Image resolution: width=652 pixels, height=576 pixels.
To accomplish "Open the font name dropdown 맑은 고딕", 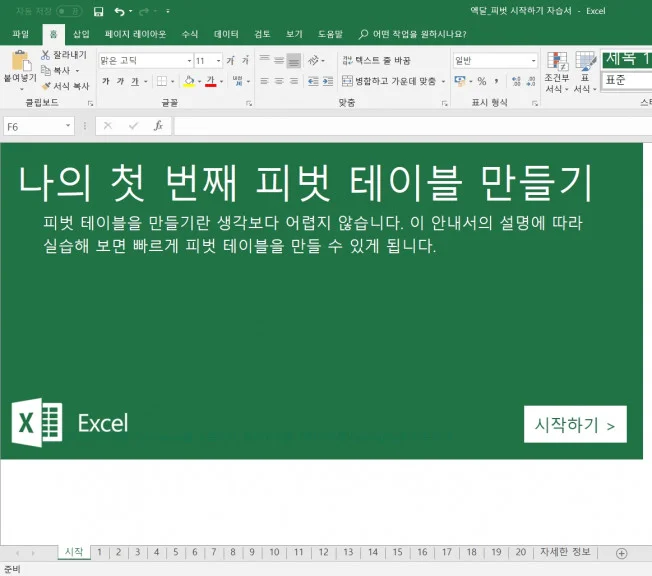I will [x=189, y=61].
